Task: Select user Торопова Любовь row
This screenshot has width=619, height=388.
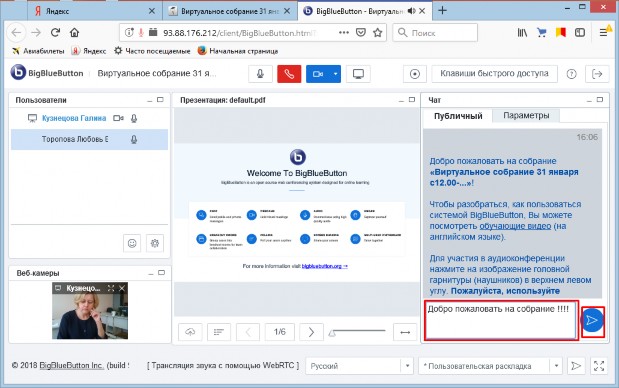Action: 90,139
